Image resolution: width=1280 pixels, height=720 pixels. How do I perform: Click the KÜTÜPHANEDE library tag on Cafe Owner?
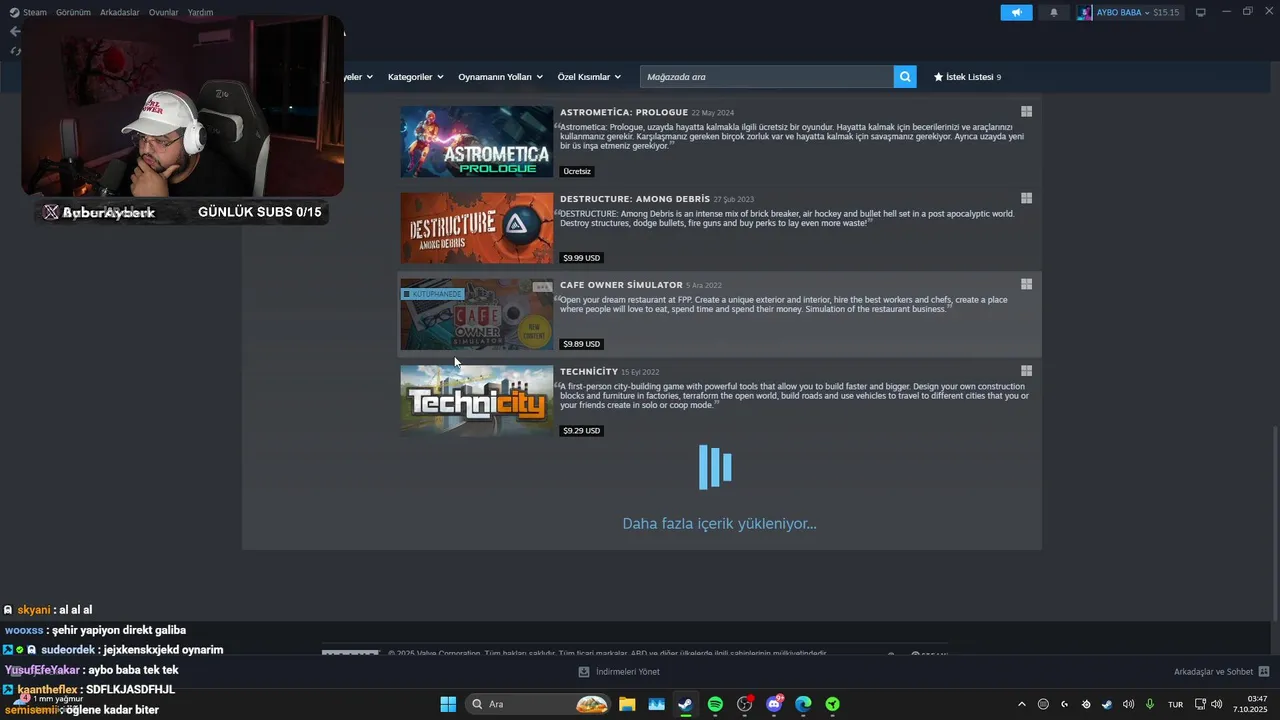[433, 294]
